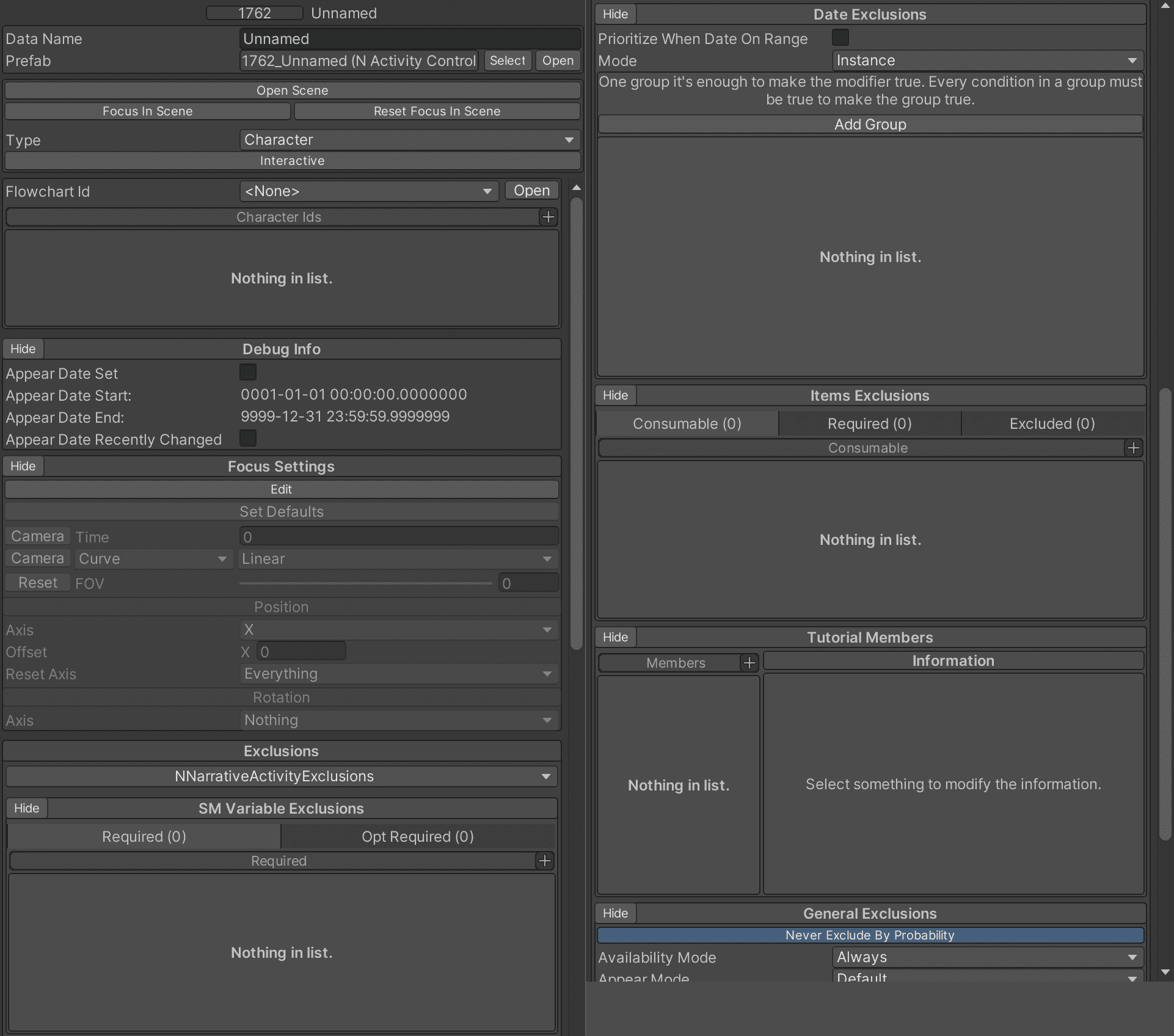Click the FOV value field
The width and height of the screenshot is (1174, 1036).
pos(528,583)
